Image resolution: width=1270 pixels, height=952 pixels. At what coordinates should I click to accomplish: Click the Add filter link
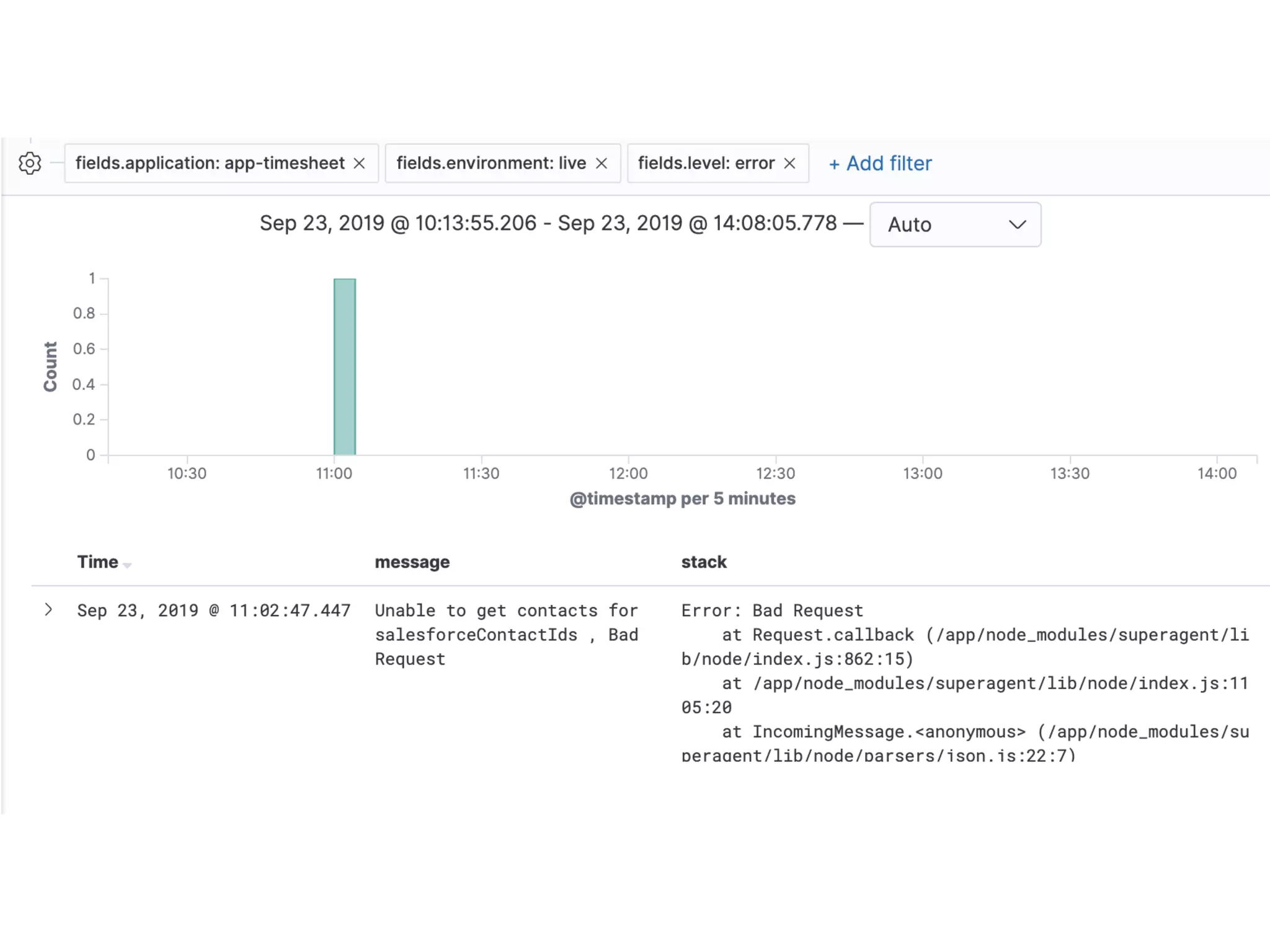[x=880, y=164]
